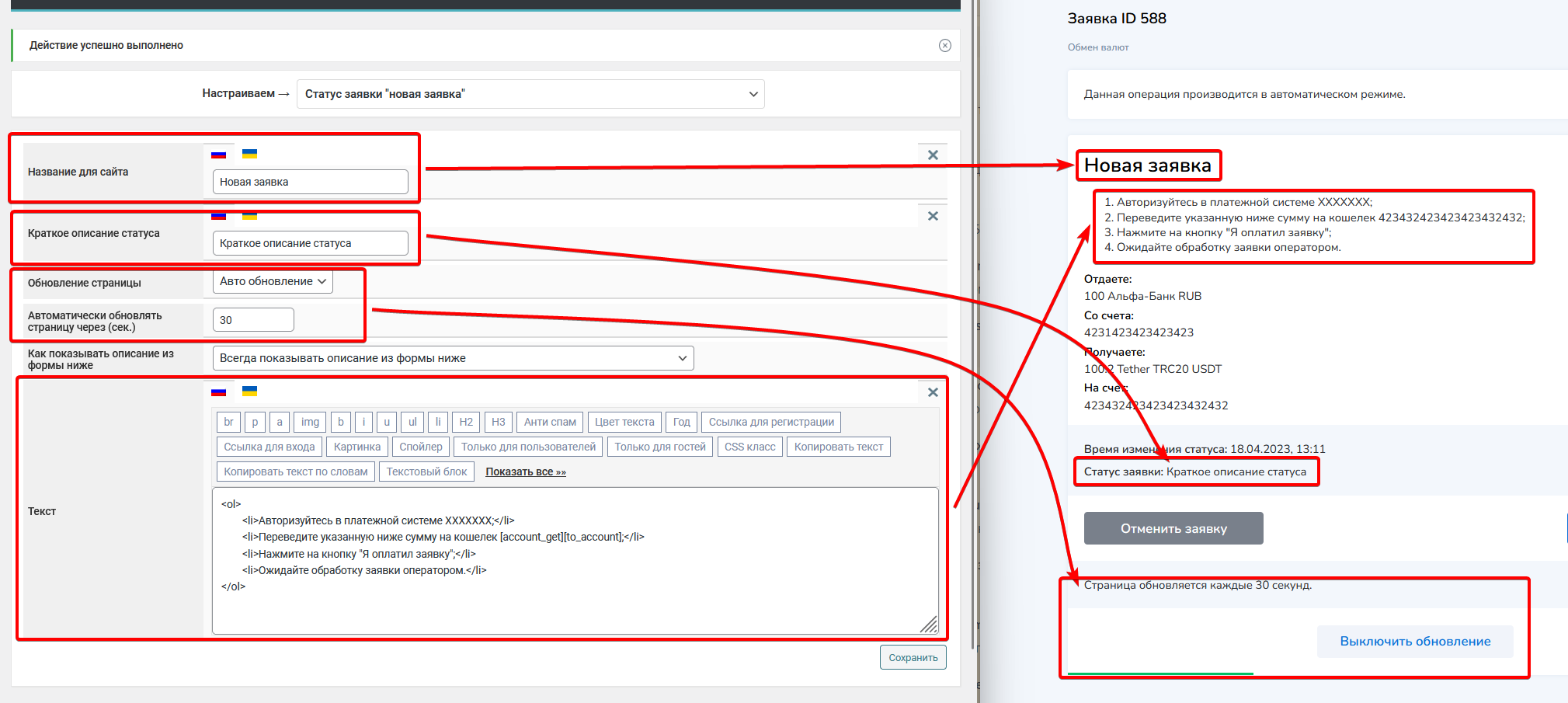This screenshot has height=703, width=1568.
Task: Select the Russian flag above the Текст editor
Action: tap(219, 392)
